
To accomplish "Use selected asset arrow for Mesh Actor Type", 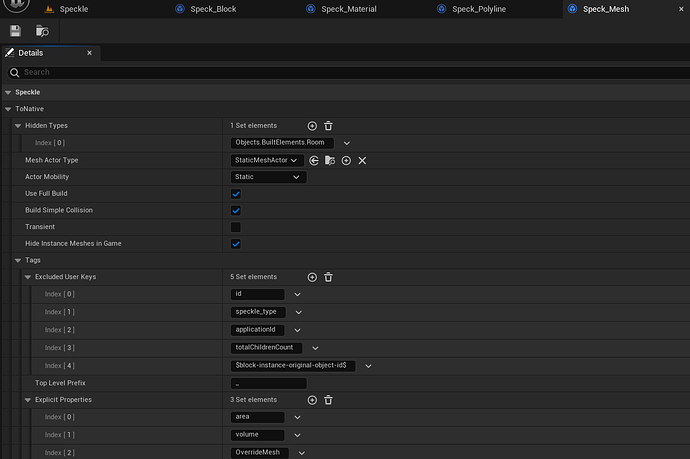I will coord(314,161).
